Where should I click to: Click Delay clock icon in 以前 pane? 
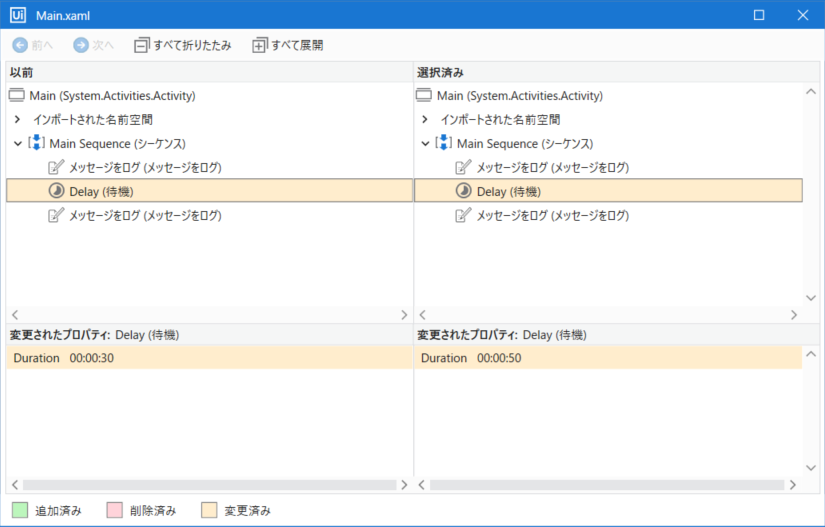(x=56, y=190)
